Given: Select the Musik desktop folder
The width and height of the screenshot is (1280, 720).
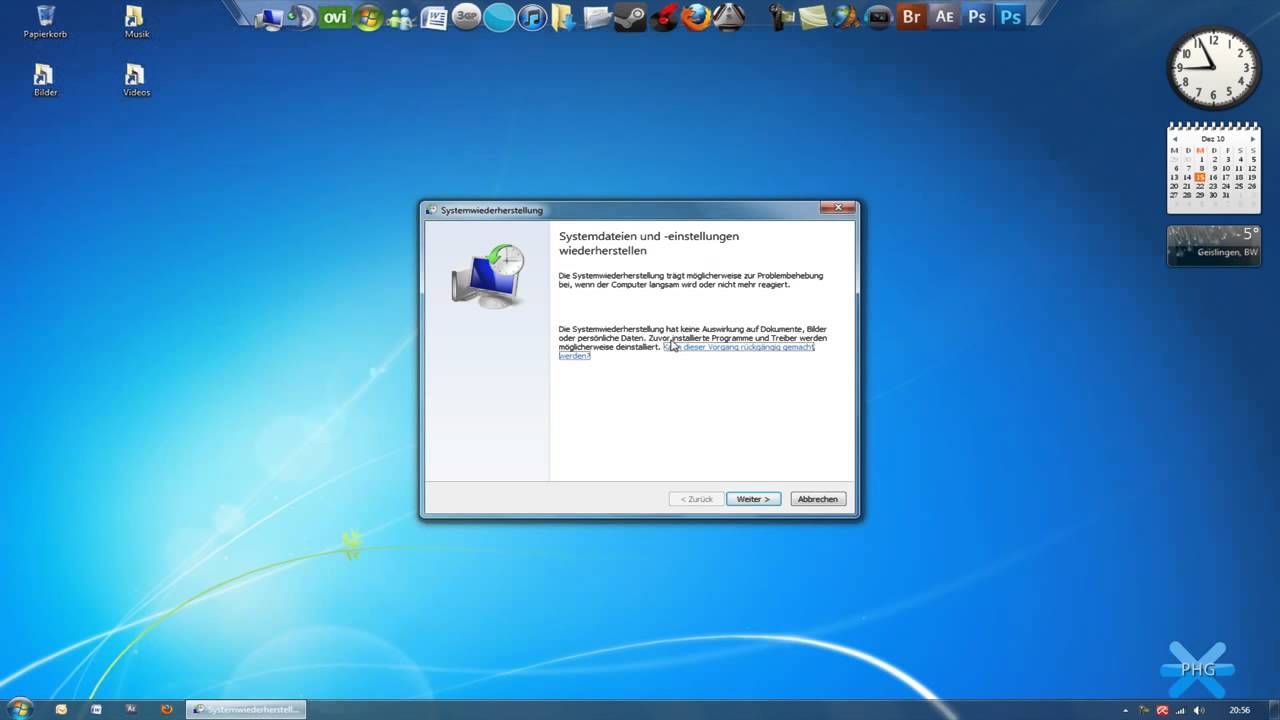Looking at the screenshot, I should pyautogui.click(x=136, y=22).
